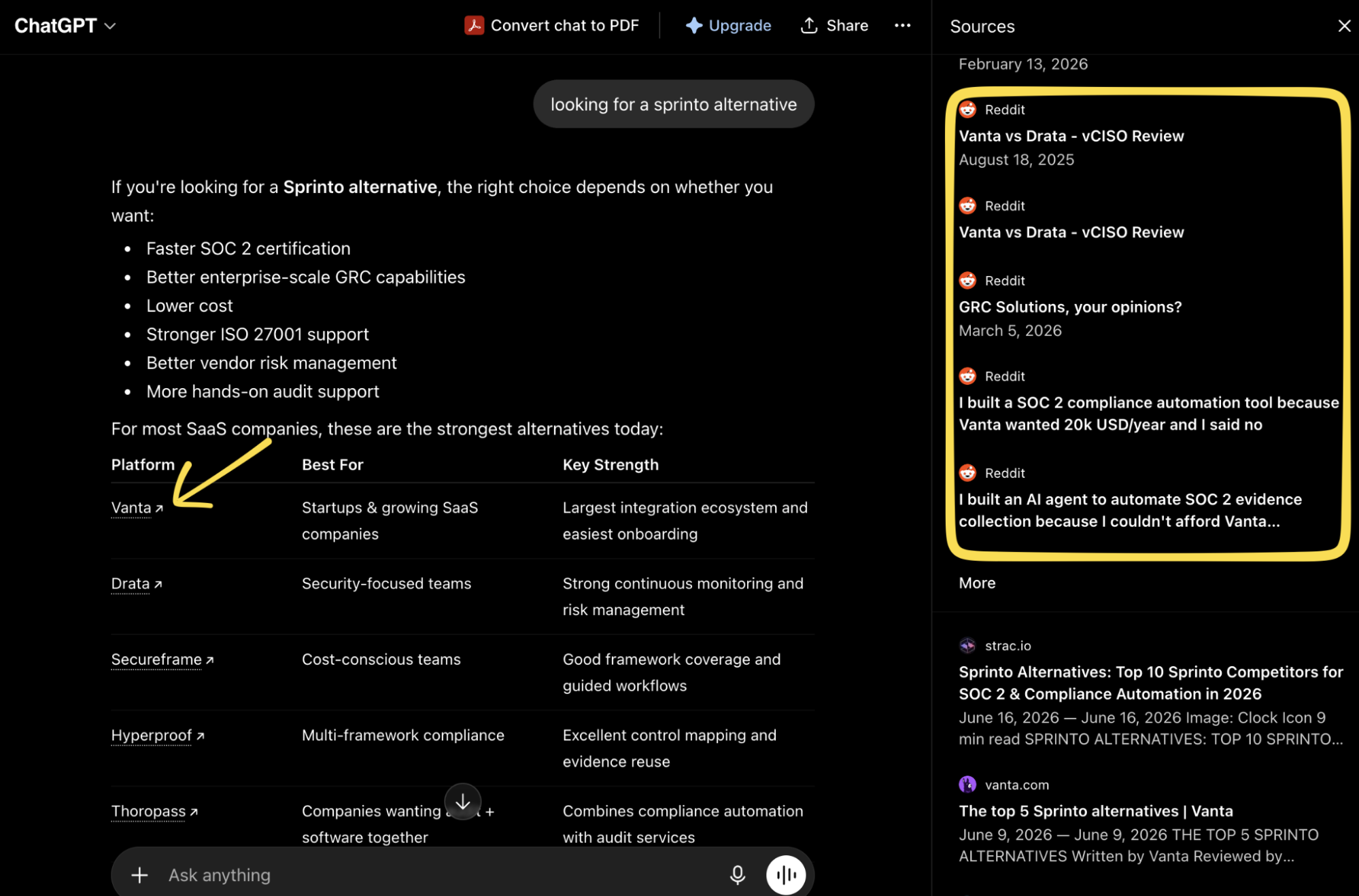Click the Key Strength column header
The width and height of the screenshot is (1359, 896).
pyautogui.click(x=610, y=465)
